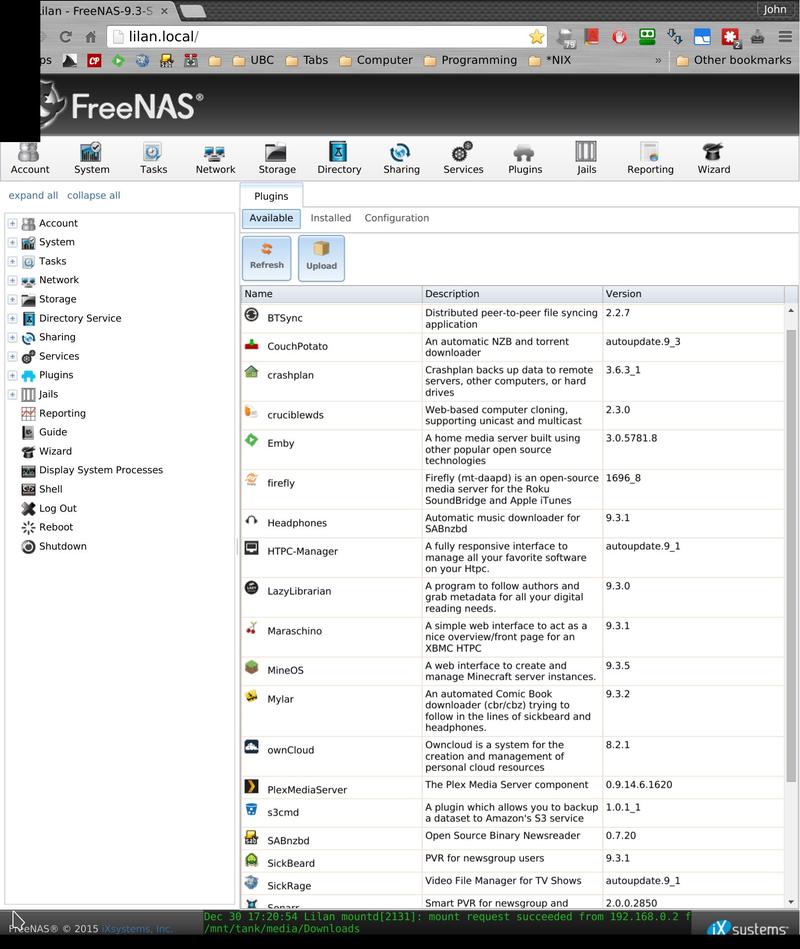
Task: Select the LazyLibrarian plugin name
Action: pyautogui.click(x=299, y=591)
